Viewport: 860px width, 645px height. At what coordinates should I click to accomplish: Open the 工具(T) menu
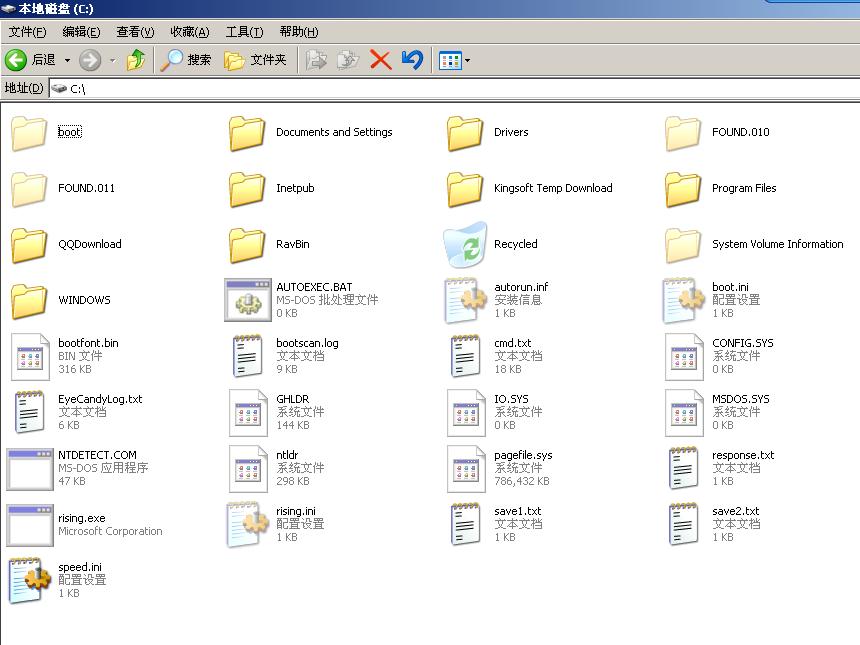pyautogui.click(x=244, y=32)
